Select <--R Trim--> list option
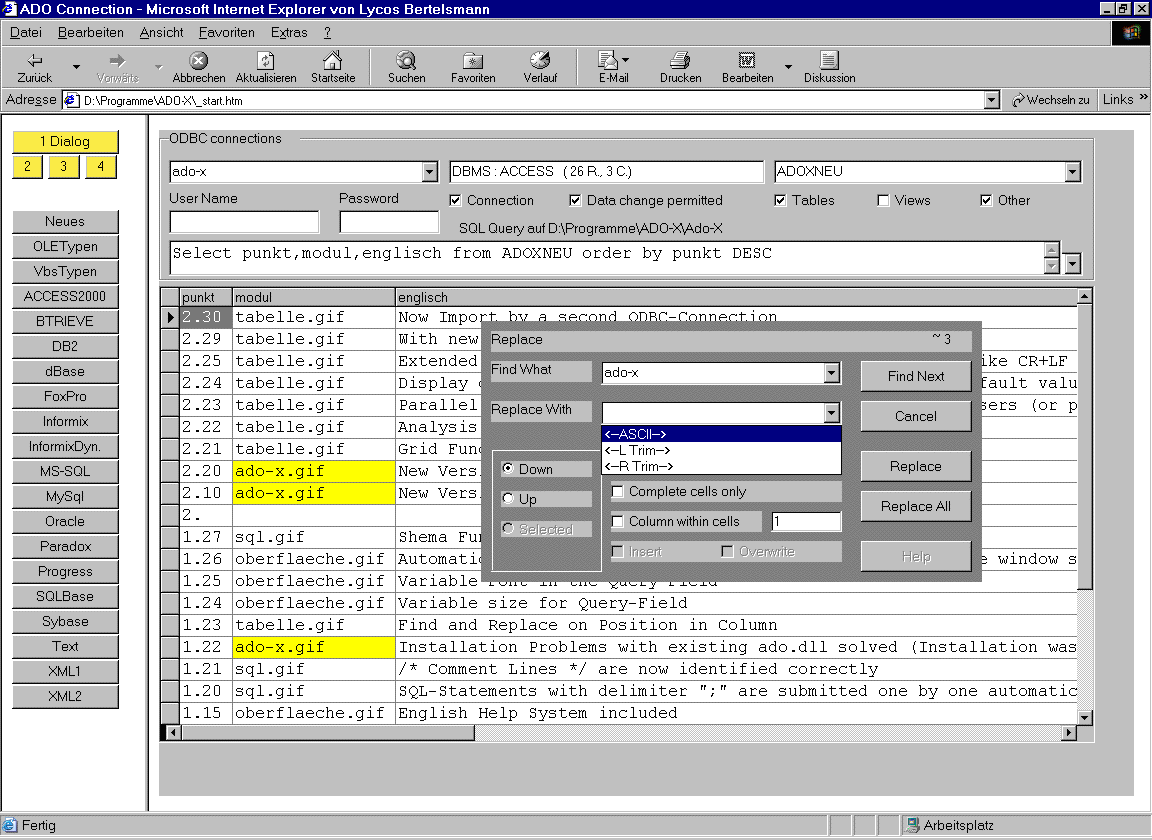The width and height of the screenshot is (1152, 840). pyautogui.click(x=721, y=467)
